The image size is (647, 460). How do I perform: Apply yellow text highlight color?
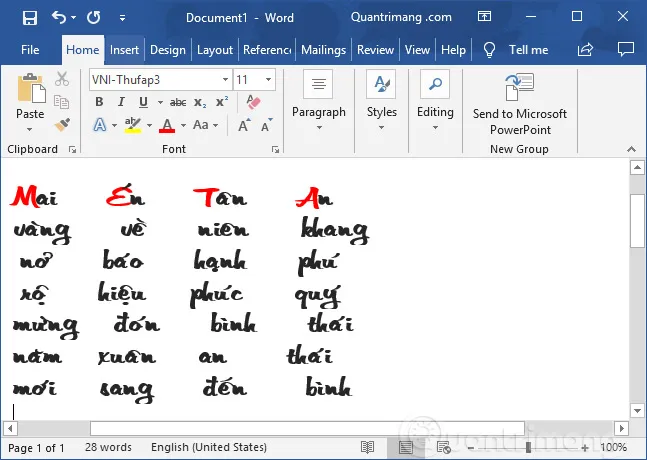(x=132, y=125)
